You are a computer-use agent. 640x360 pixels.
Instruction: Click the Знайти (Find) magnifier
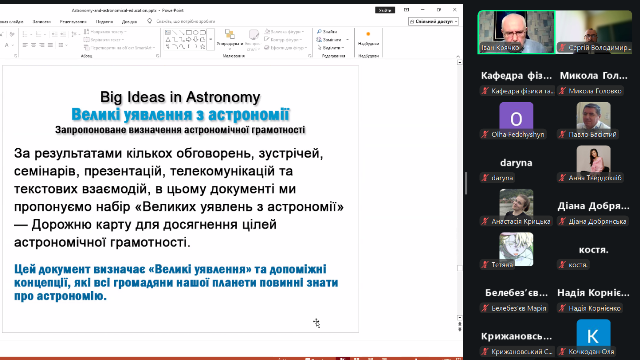[x=319, y=31]
